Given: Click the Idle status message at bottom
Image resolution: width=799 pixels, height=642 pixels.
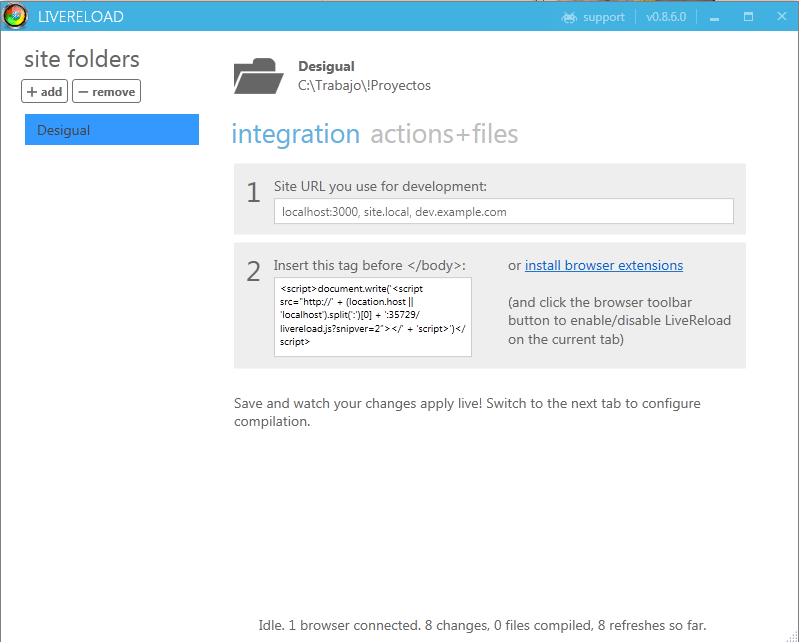Looking at the screenshot, I should pyautogui.click(x=482, y=626).
